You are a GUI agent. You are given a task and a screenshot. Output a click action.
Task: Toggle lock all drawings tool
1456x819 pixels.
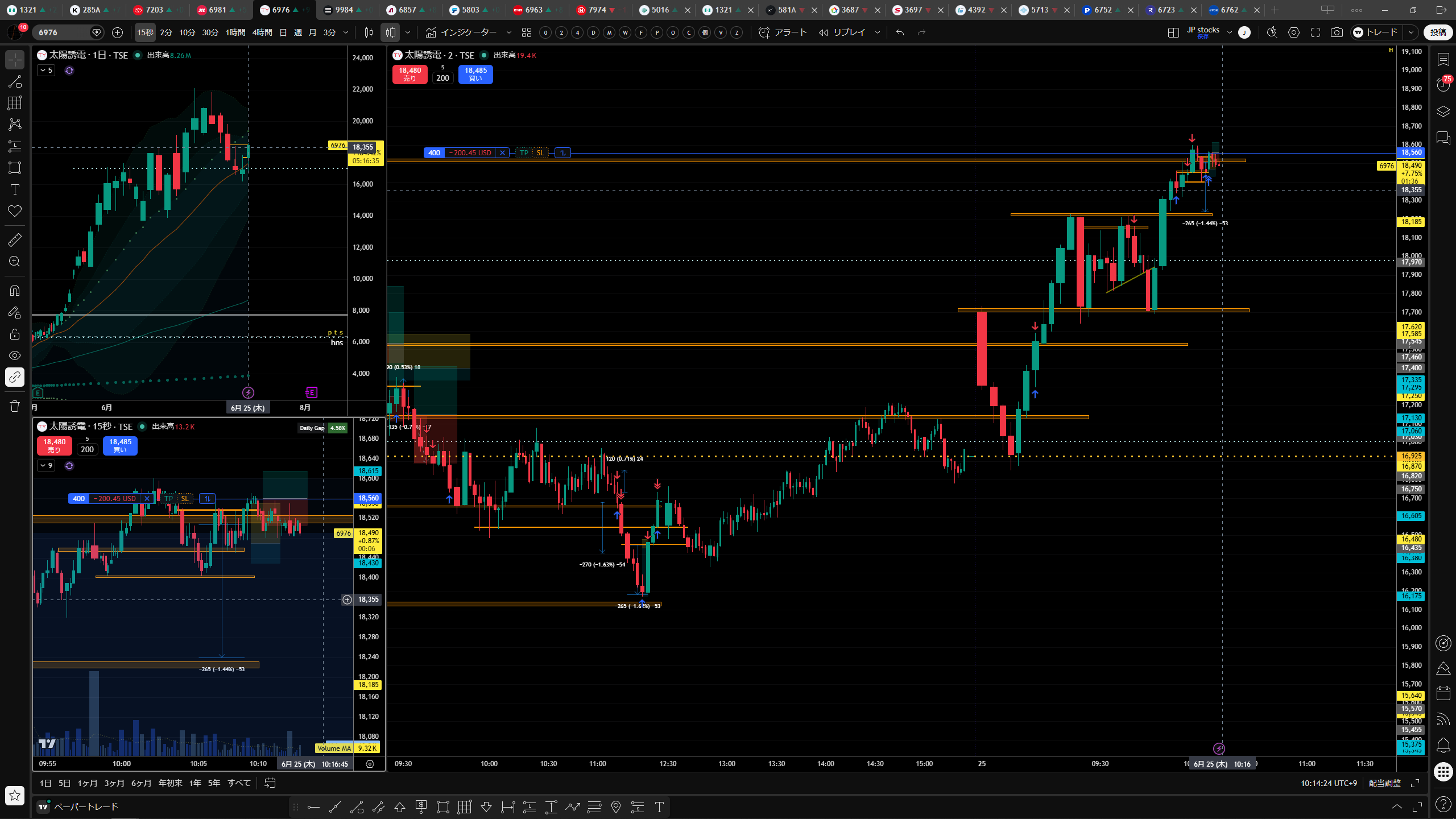tap(15, 334)
